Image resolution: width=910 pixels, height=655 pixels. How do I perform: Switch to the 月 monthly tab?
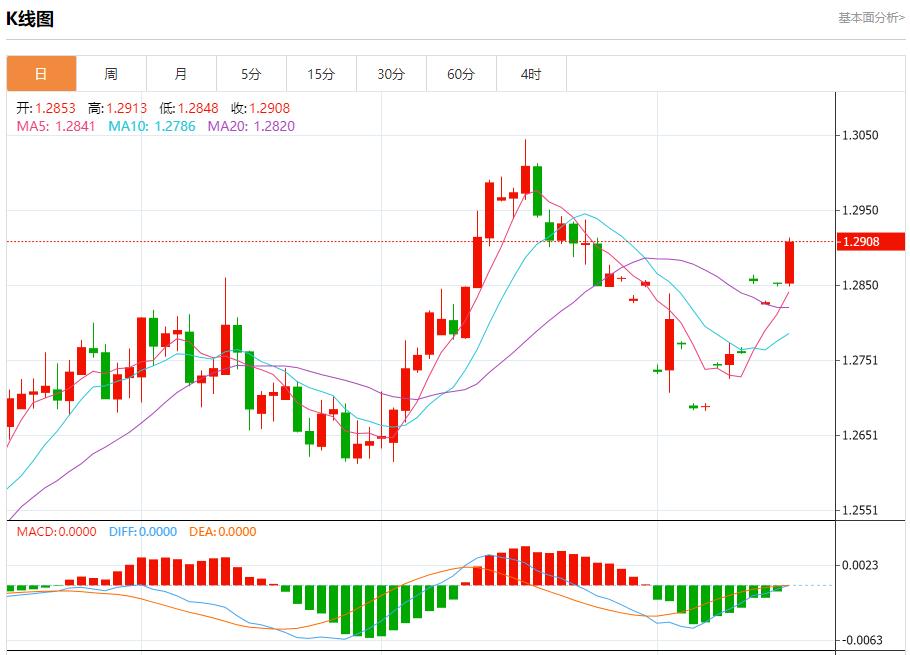point(181,74)
